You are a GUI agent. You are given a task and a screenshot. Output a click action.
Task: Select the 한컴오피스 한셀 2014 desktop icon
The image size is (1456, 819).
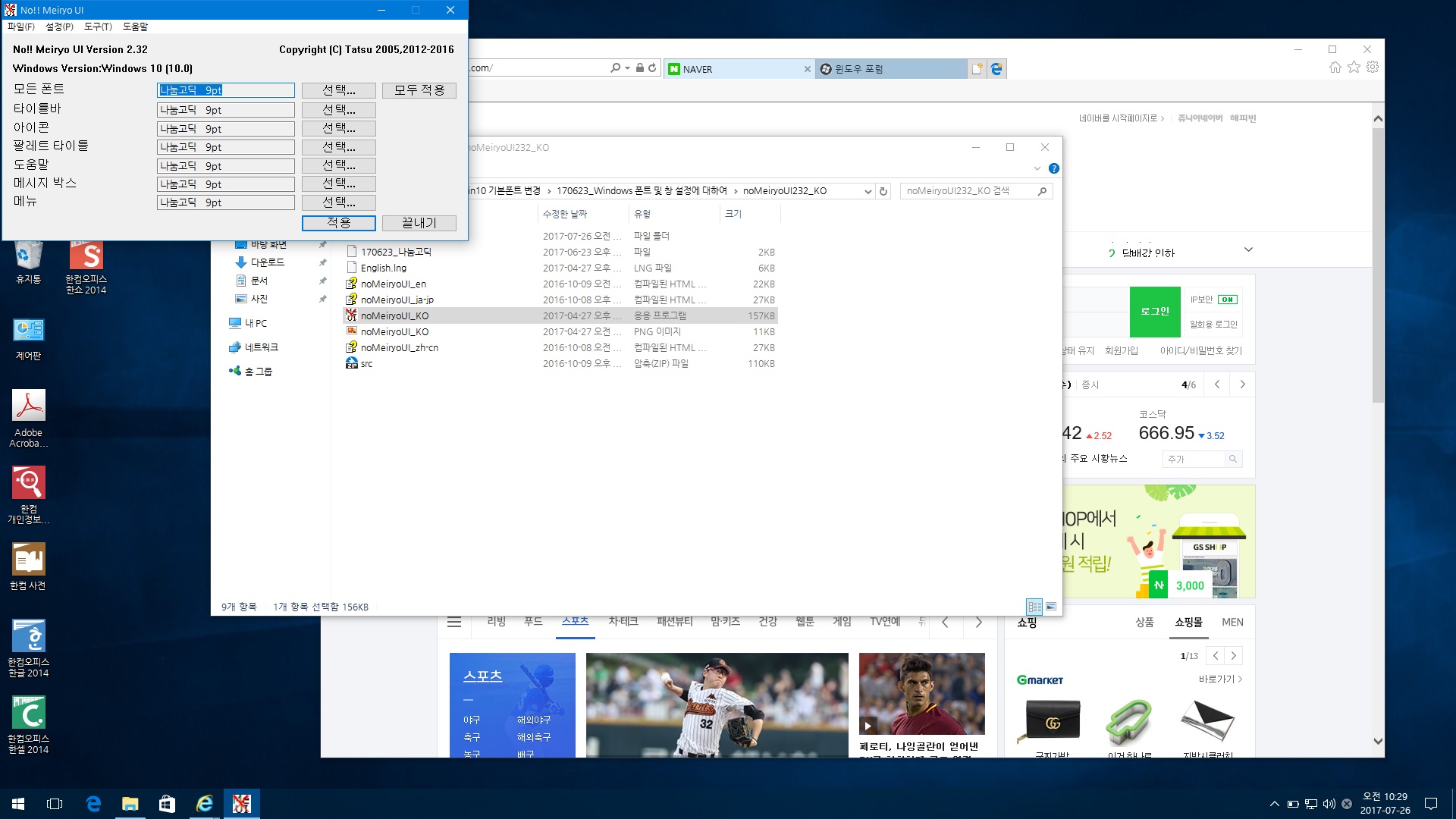click(28, 724)
